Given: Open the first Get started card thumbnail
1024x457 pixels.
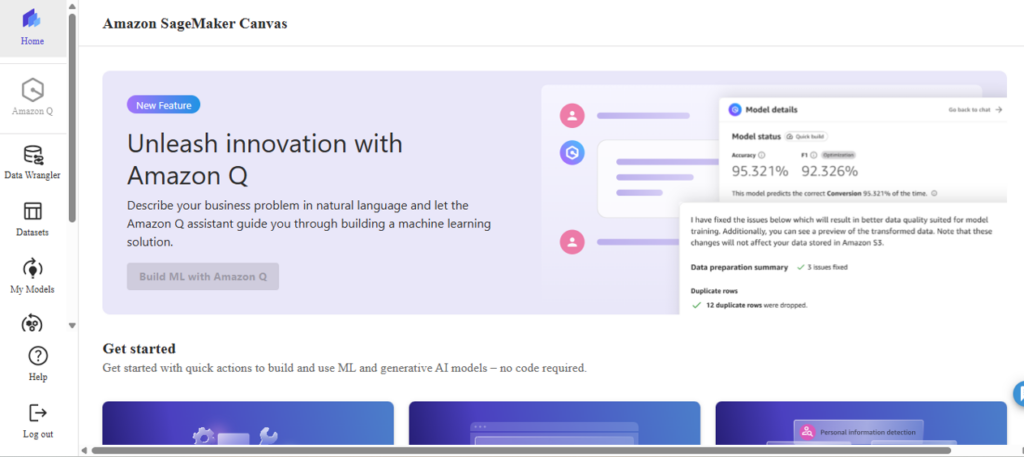Looking at the screenshot, I should point(248,423).
